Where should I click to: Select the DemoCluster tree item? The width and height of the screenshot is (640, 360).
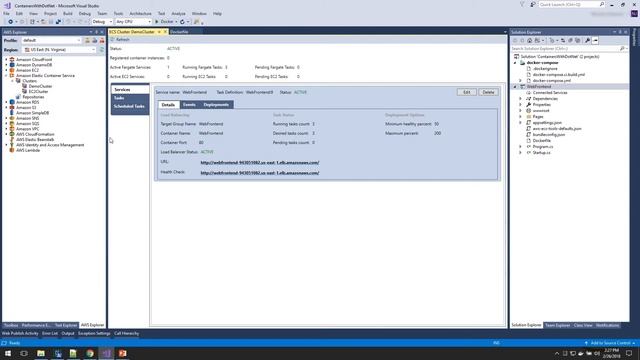pyautogui.click(x=40, y=86)
